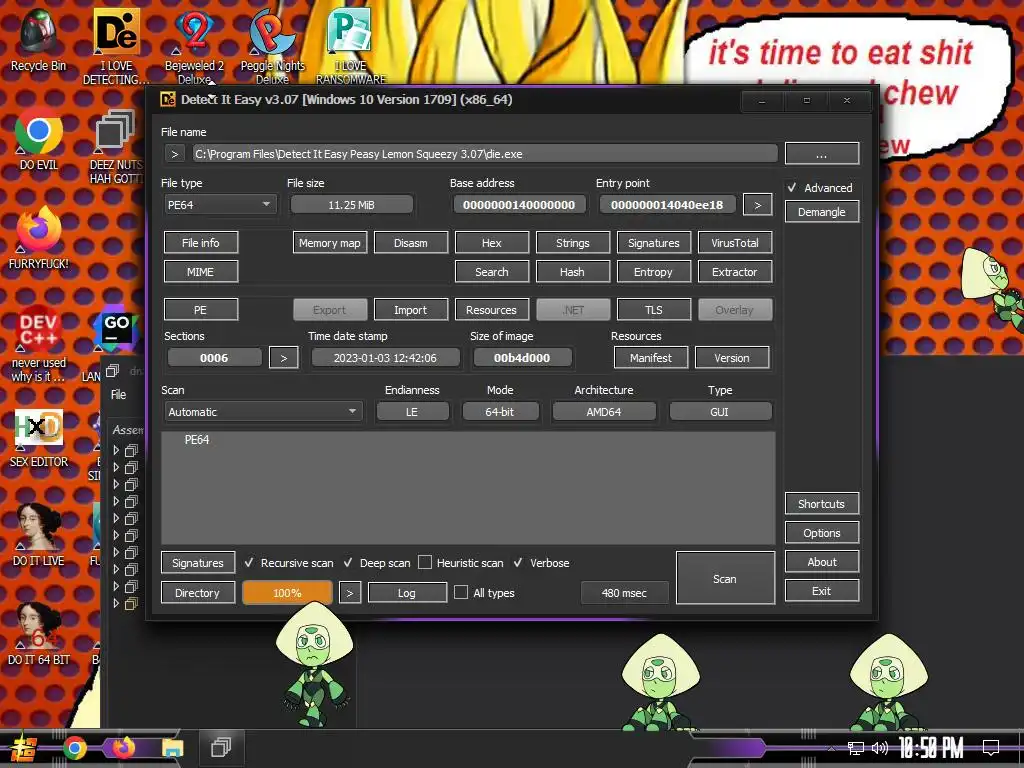Image resolution: width=1024 pixels, height=768 pixels.
Task: Click the Extractor button
Action: point(735,272)
